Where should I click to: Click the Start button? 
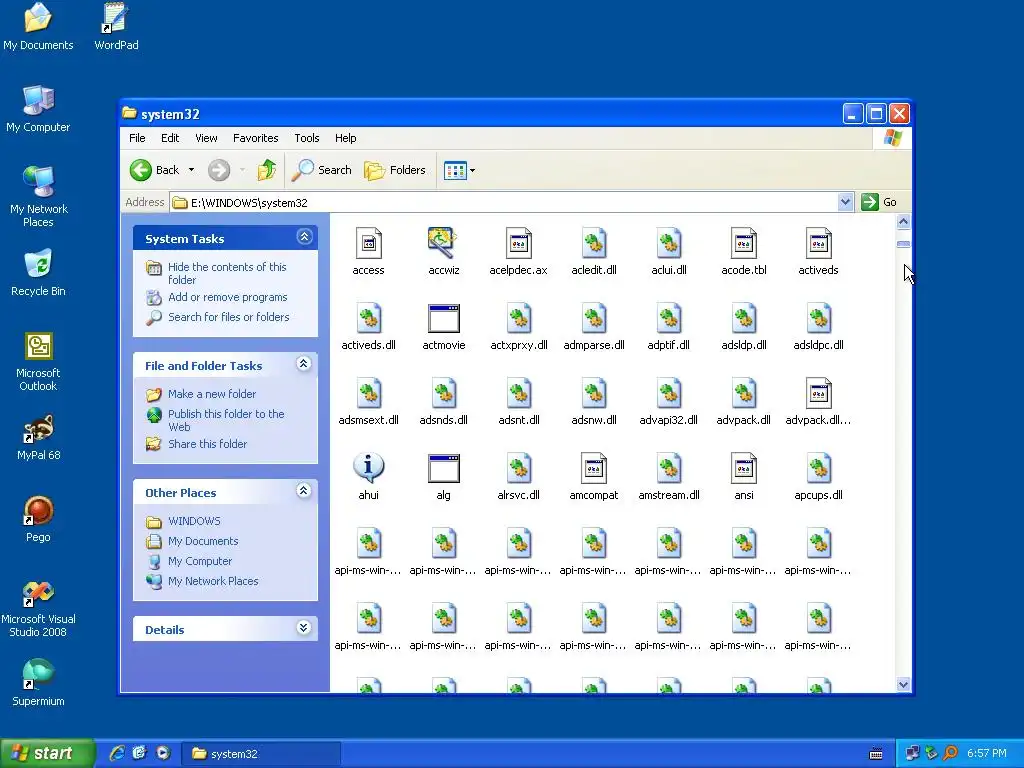click(x=47, y=753)
